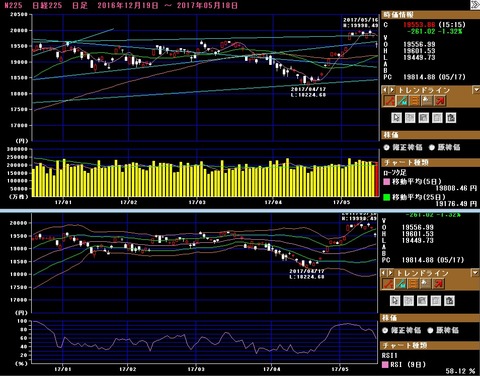Click the green 移動平均(25日) color swatch
The height and width of the screenshot is (376, 480).
point(386,197)
